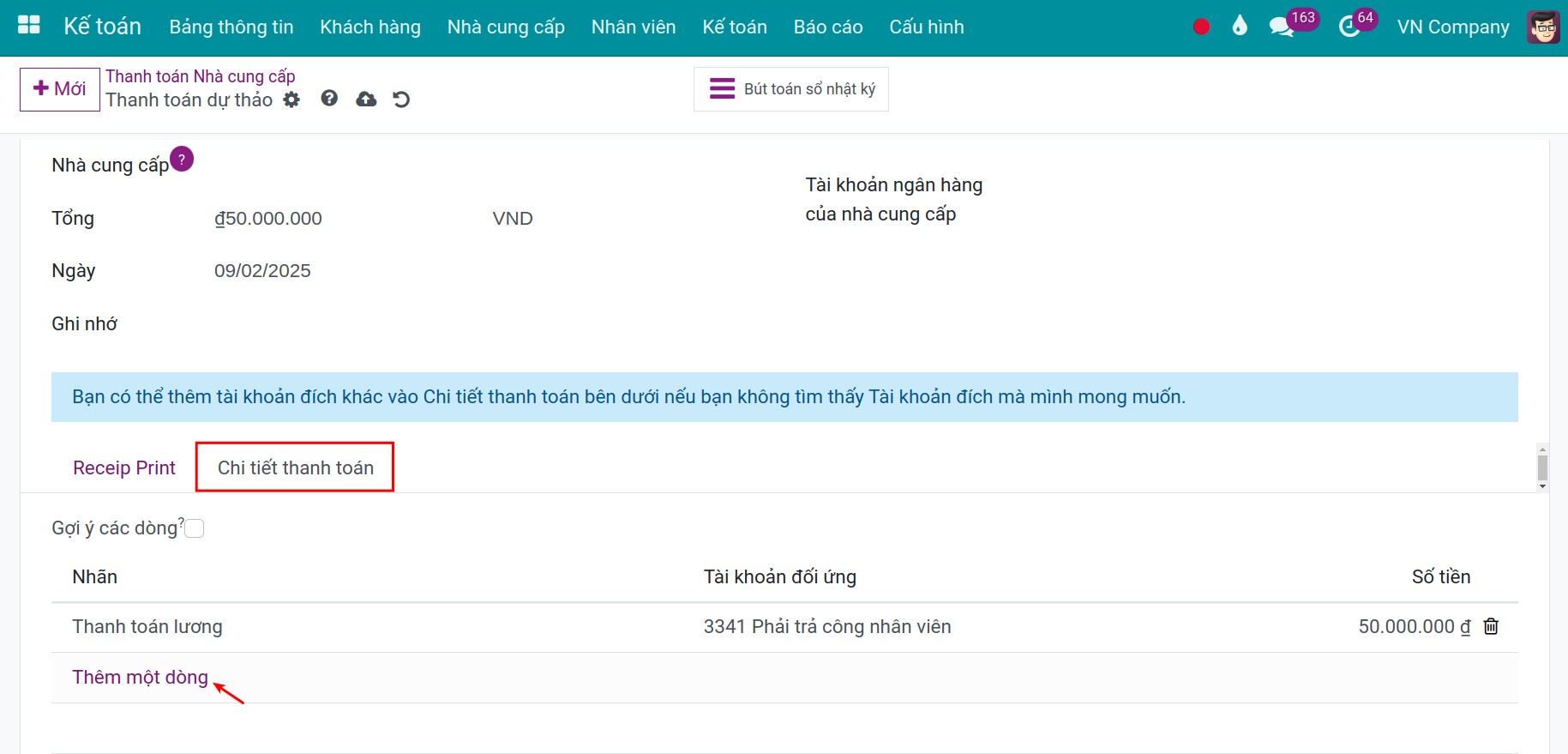Click the discard changes undo icon
Screen dimensions: 1568x754
click(401, 100)
